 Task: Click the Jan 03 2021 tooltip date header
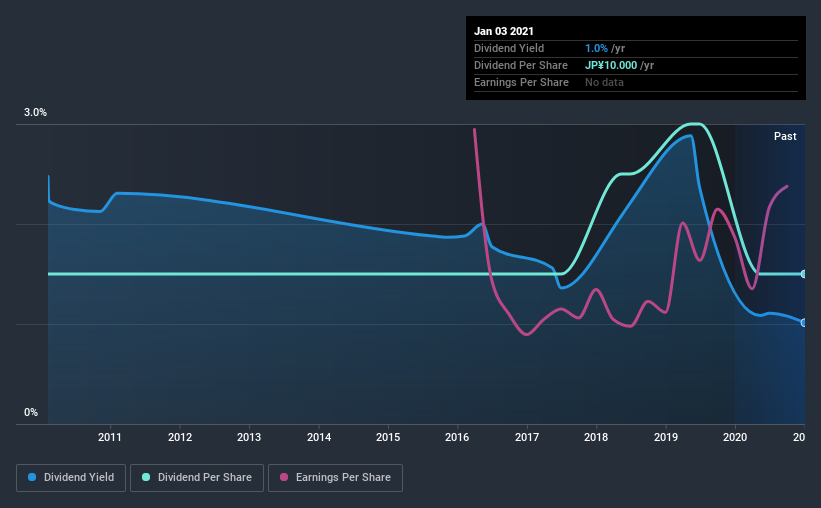click(504, 31)
